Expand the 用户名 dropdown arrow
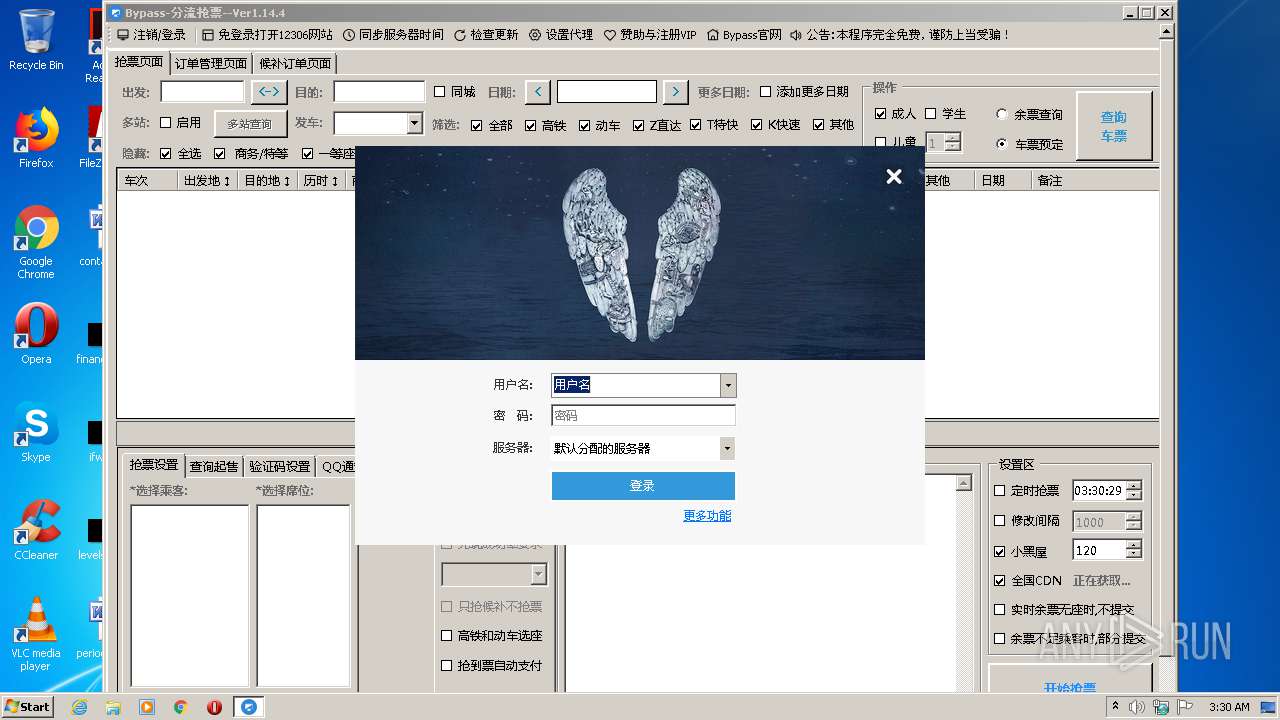 click(x=728, y=385)
